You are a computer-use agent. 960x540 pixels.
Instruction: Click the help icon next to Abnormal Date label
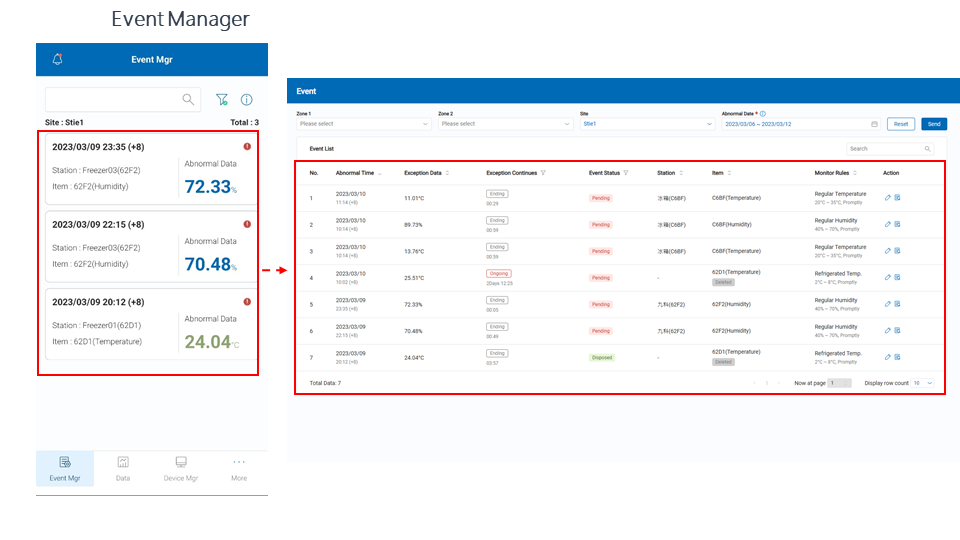763,114
